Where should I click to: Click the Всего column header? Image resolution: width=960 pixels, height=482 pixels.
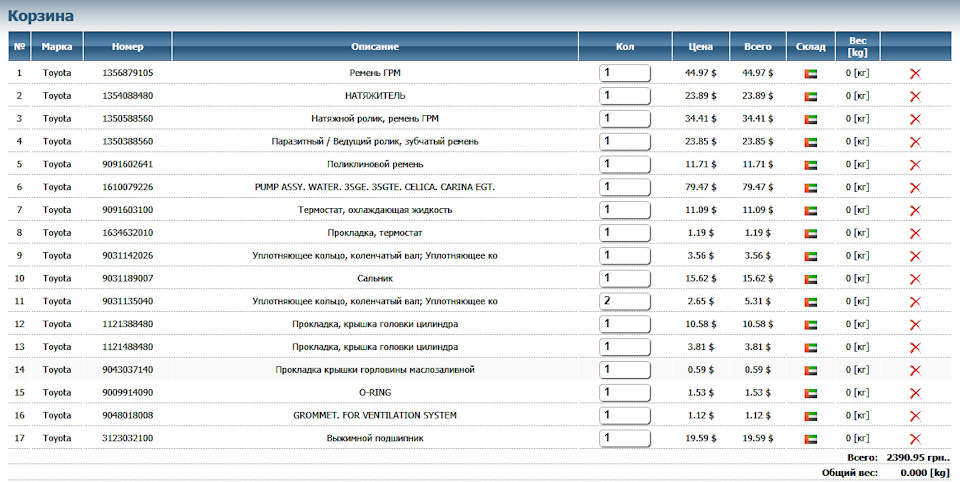[758, 47]
